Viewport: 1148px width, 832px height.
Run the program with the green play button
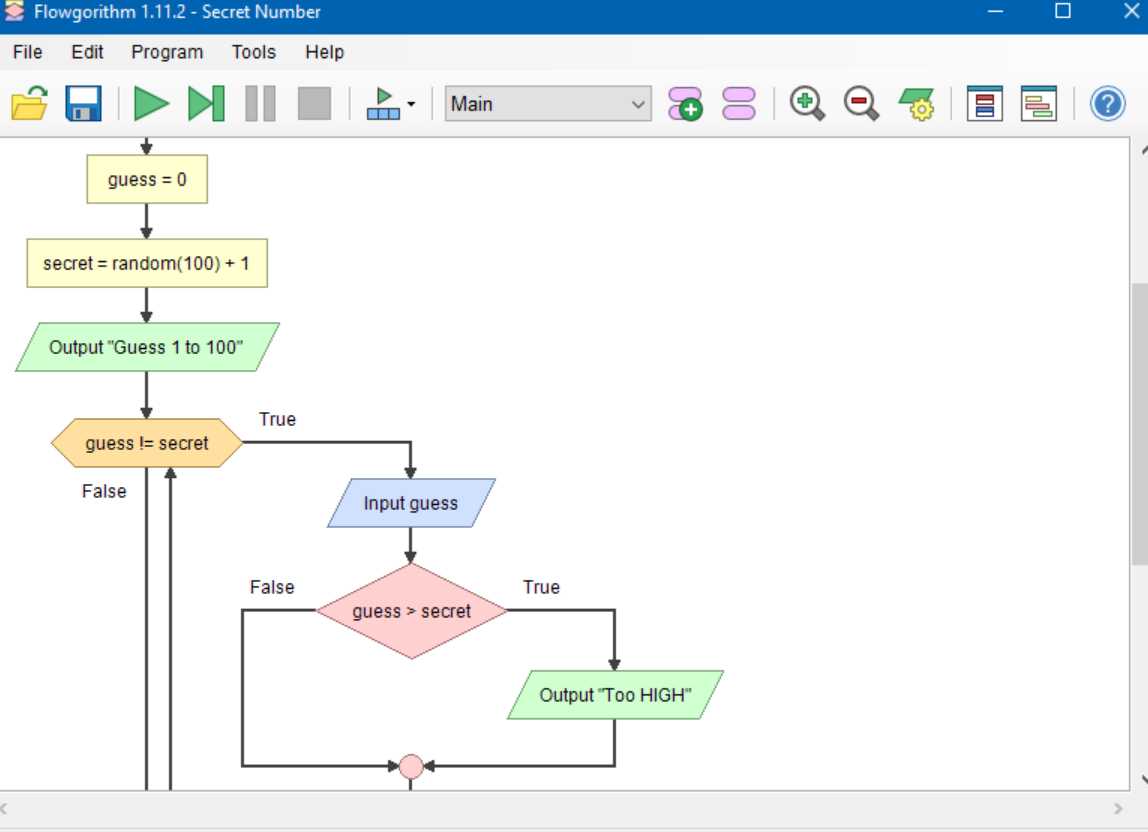pos(152,103)
